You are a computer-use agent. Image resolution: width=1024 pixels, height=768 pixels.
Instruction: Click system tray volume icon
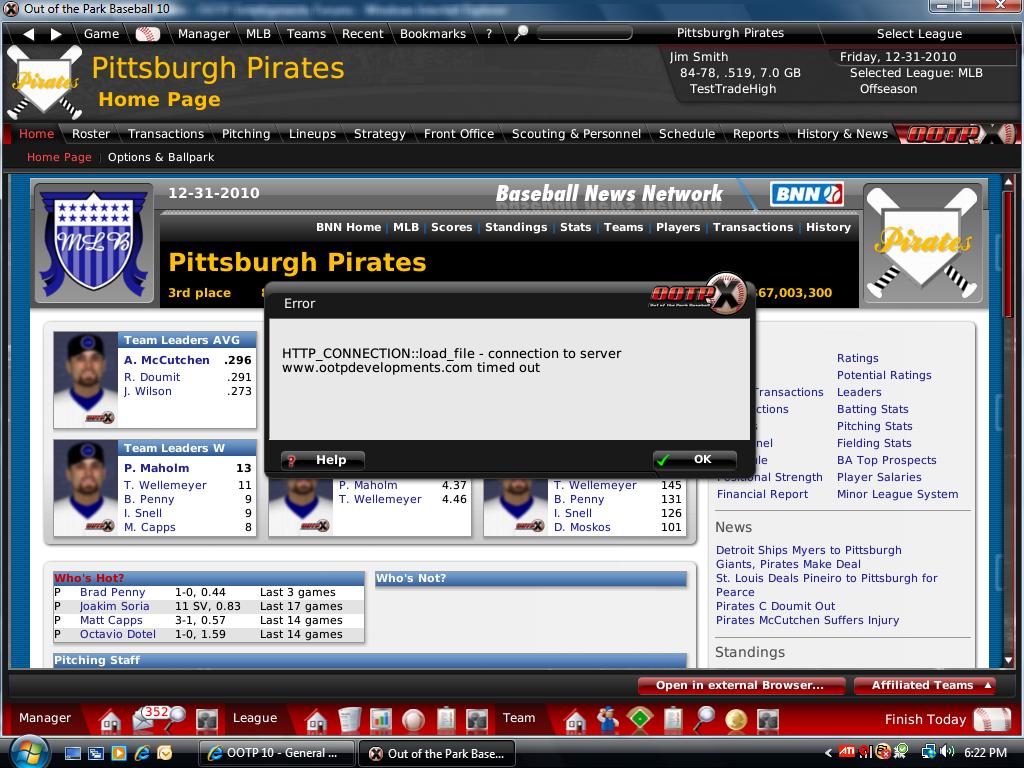948,752
